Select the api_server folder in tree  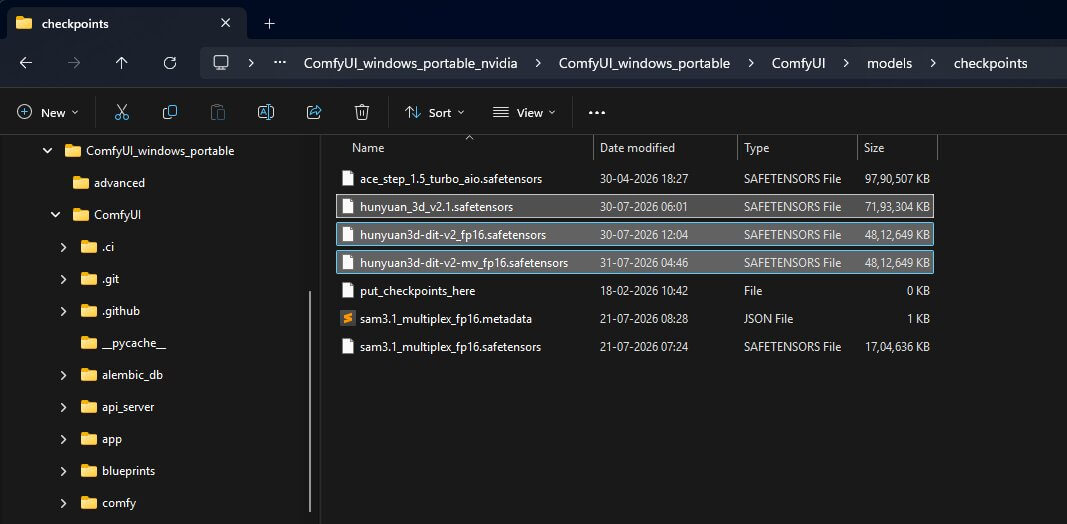click(x=128, y=407)
